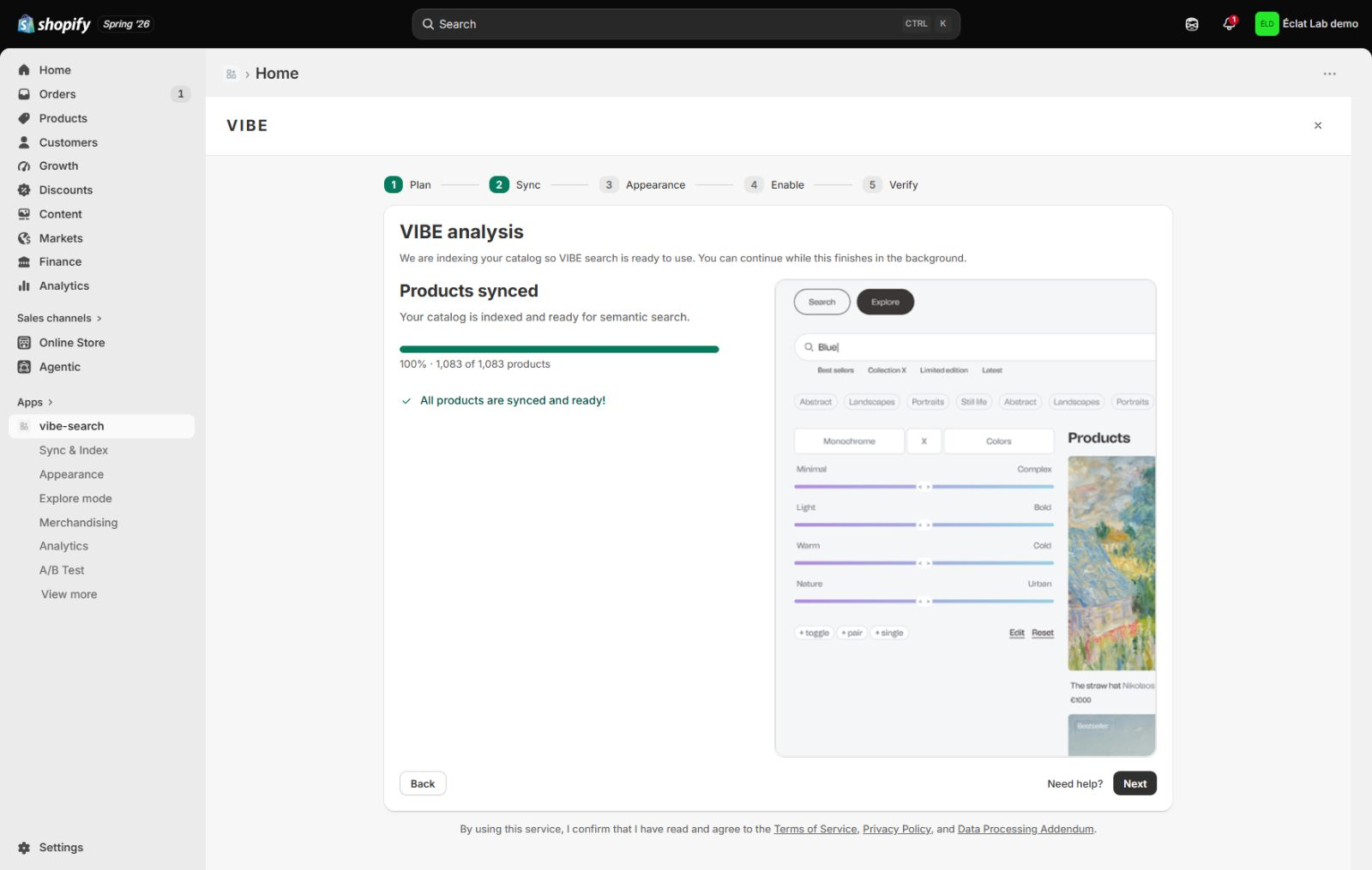Image resolution: width=1372 pixels, height=870 pixels.
Task: Open the Data Processing Addendum link
Action: (x=1026, y=829)
